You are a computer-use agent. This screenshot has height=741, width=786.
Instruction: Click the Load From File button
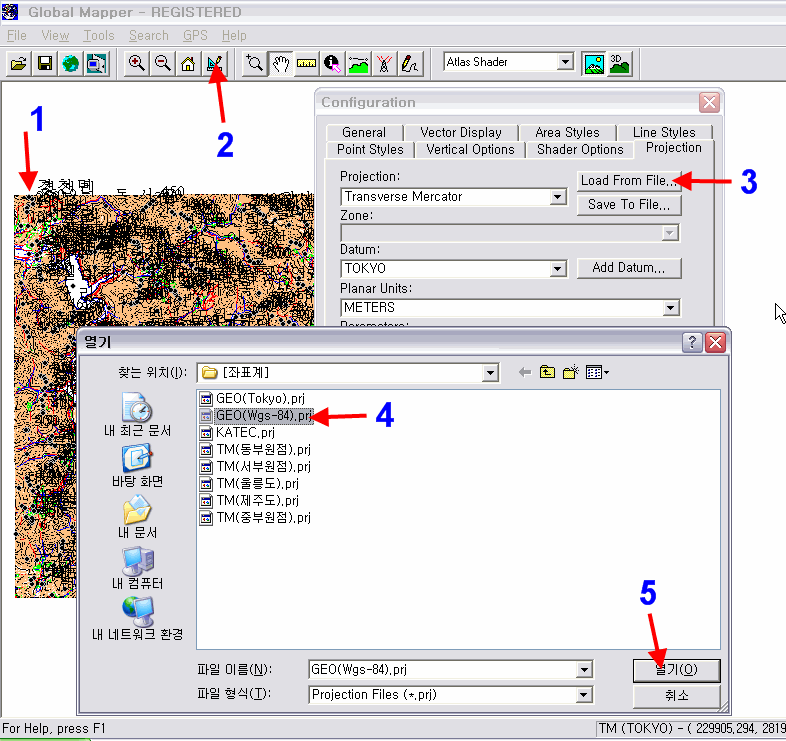click(629, 180)
